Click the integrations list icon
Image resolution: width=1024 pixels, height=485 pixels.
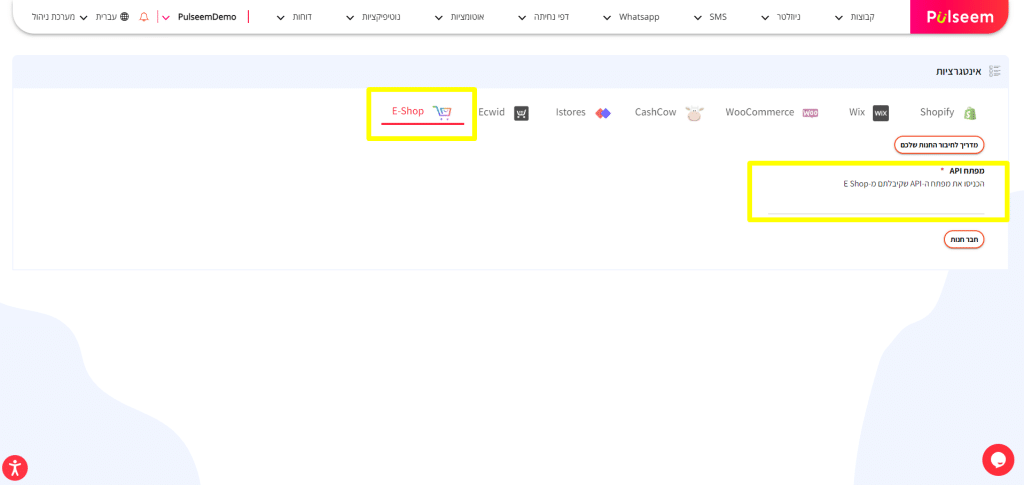(995, 71)
